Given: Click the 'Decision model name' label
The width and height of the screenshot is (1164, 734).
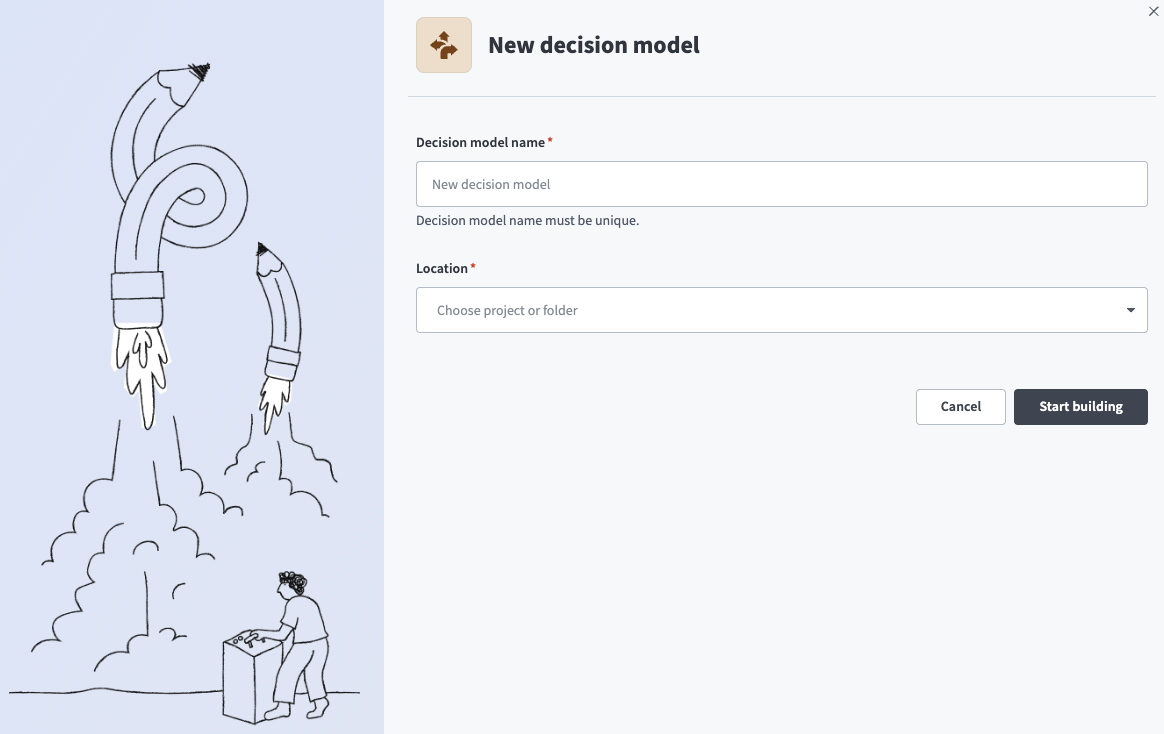Looking at the screenshot, I should pyautogui.click(x=480, y=142).
